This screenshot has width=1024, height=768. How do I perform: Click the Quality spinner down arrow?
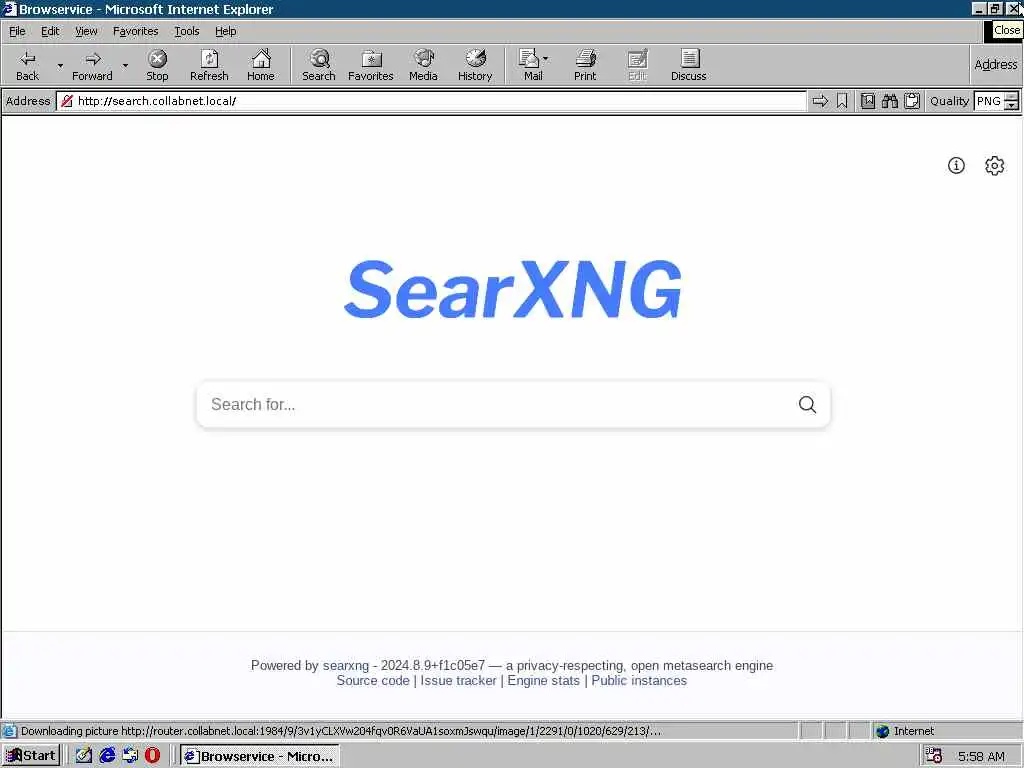[x=1012, y=106]
